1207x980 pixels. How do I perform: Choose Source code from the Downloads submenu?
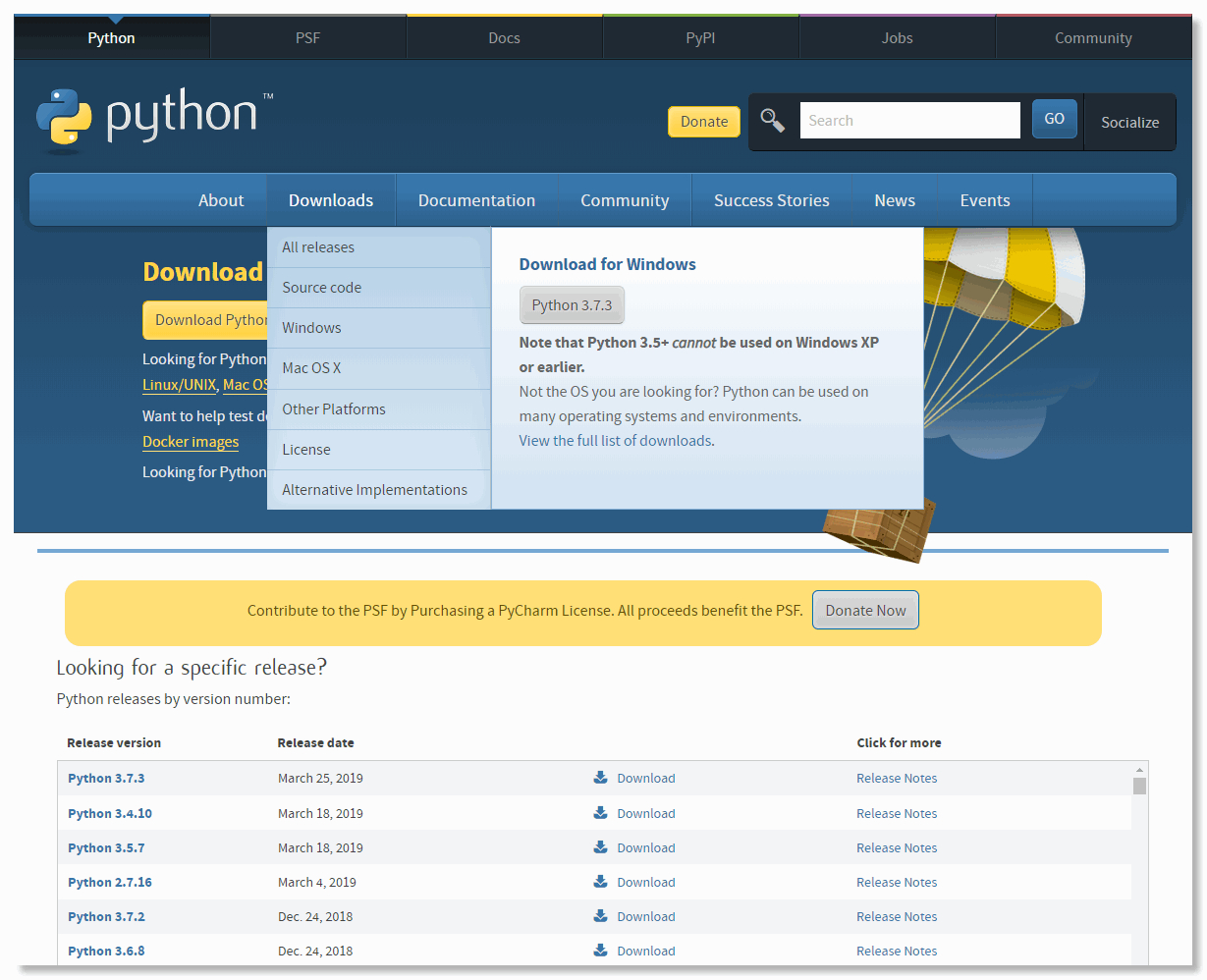[x=379, y=288]
